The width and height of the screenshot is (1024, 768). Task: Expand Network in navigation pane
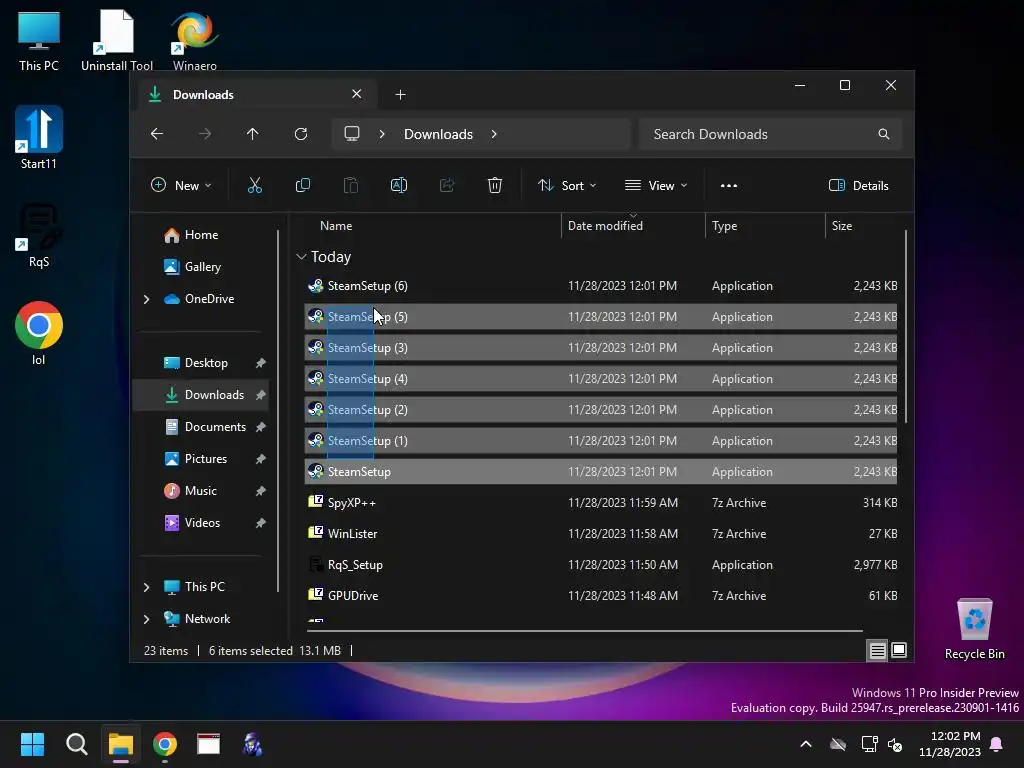pos(146,619)
